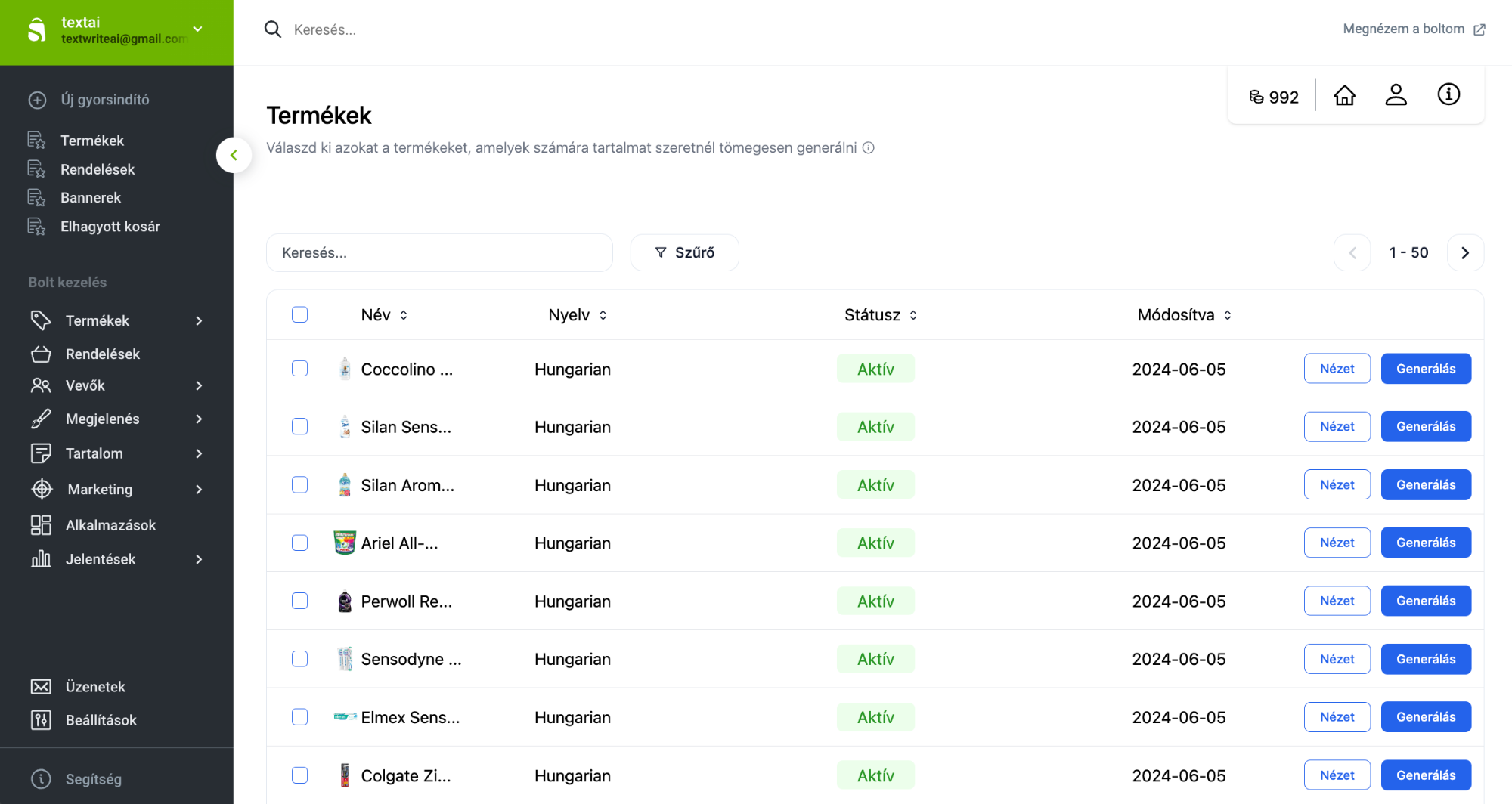
Task: Tick the select-all checkbox in the table header
Action: (x=300, y=314)
